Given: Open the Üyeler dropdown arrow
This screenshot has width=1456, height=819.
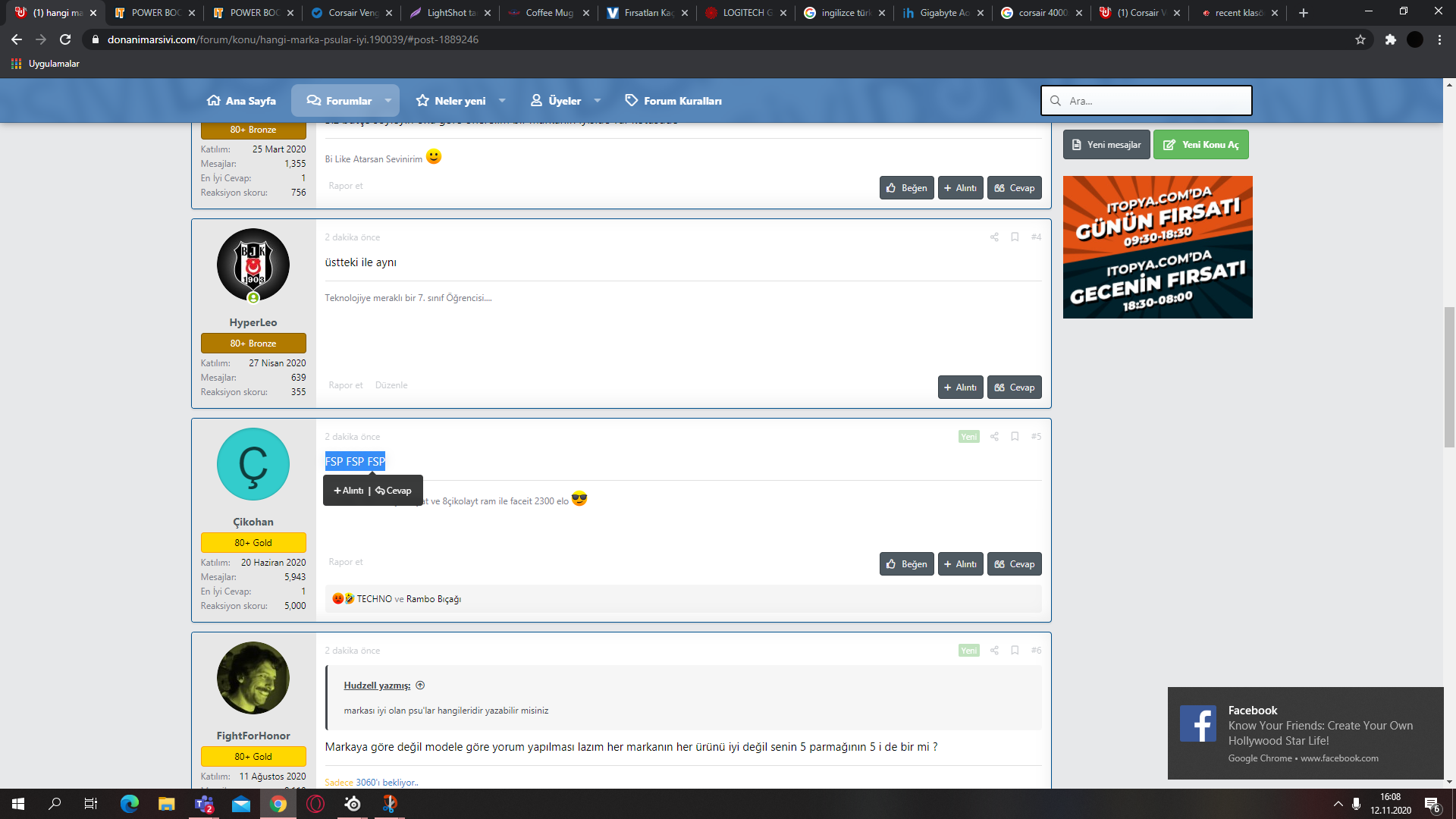Looking at the screenshot, I should tap(598, 101).
